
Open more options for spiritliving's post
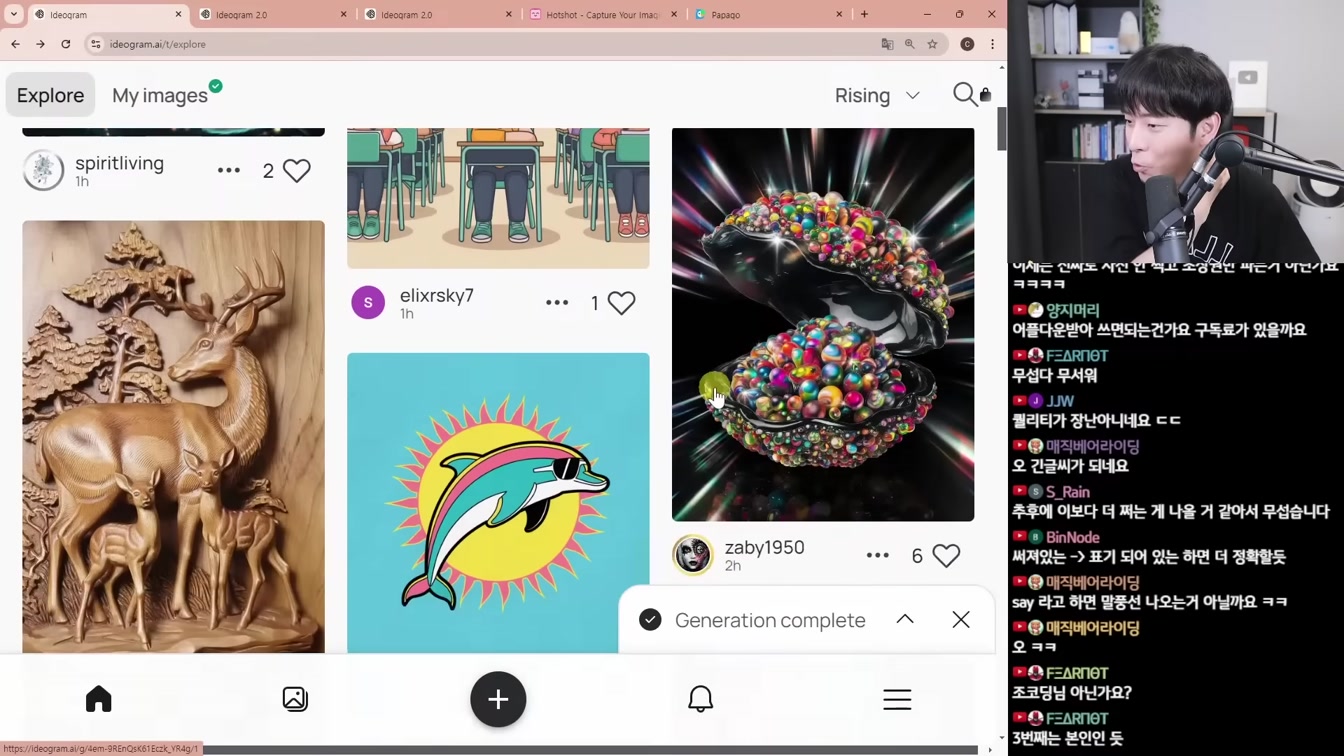[229, 170]
